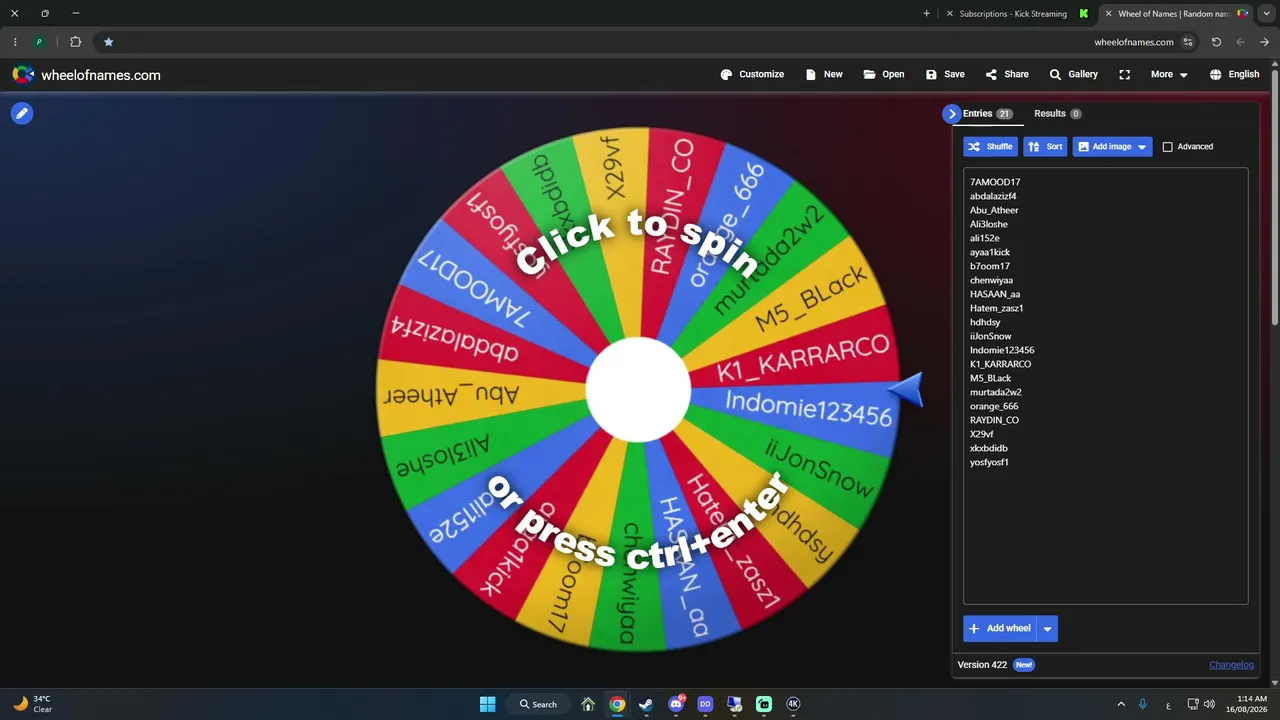Open the tab search dropdown
This screenshot has height=720, width=1280.
coord(1266,14)
